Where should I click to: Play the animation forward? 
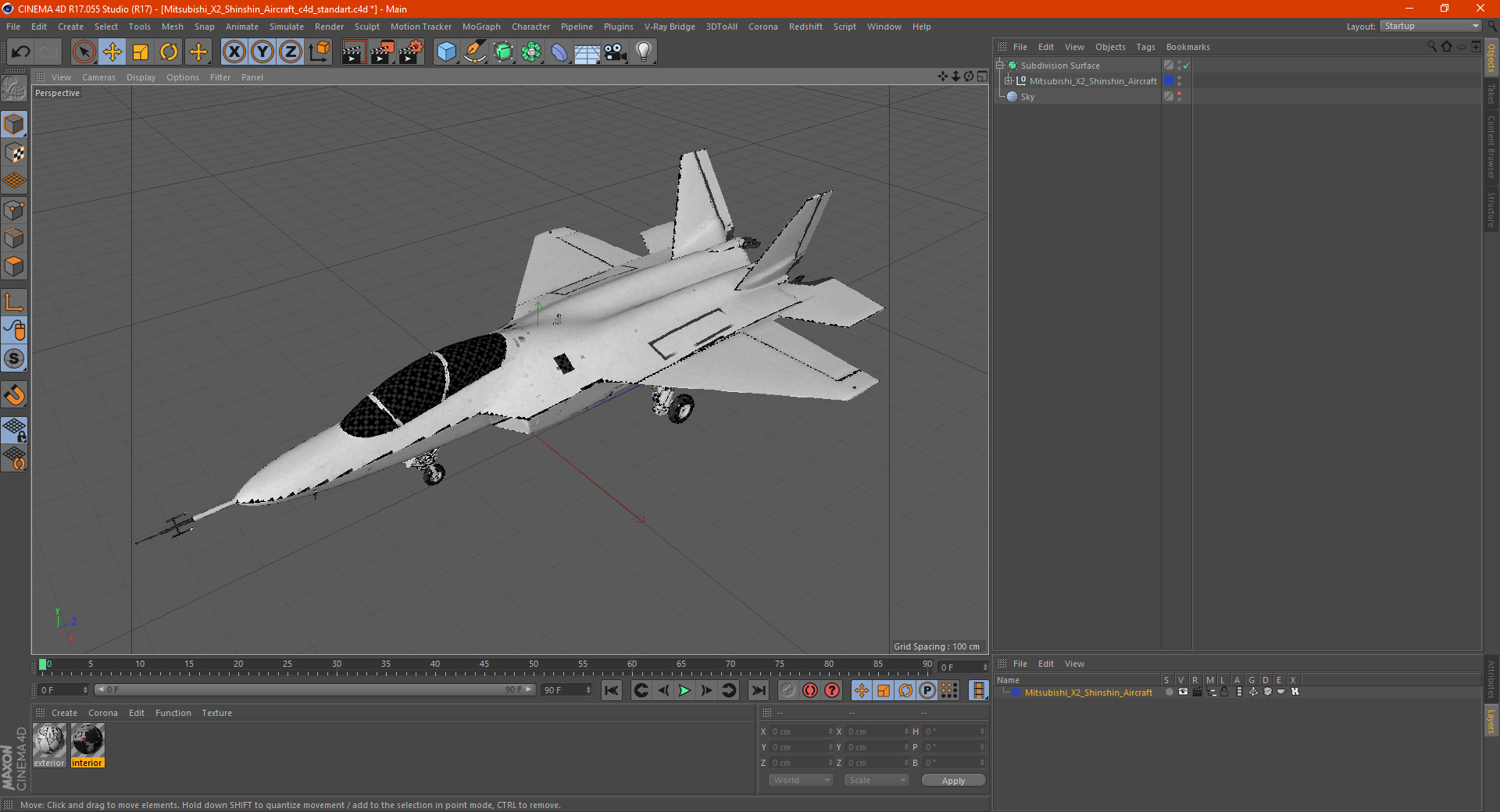pyautogui.click(x=684, y=690)
